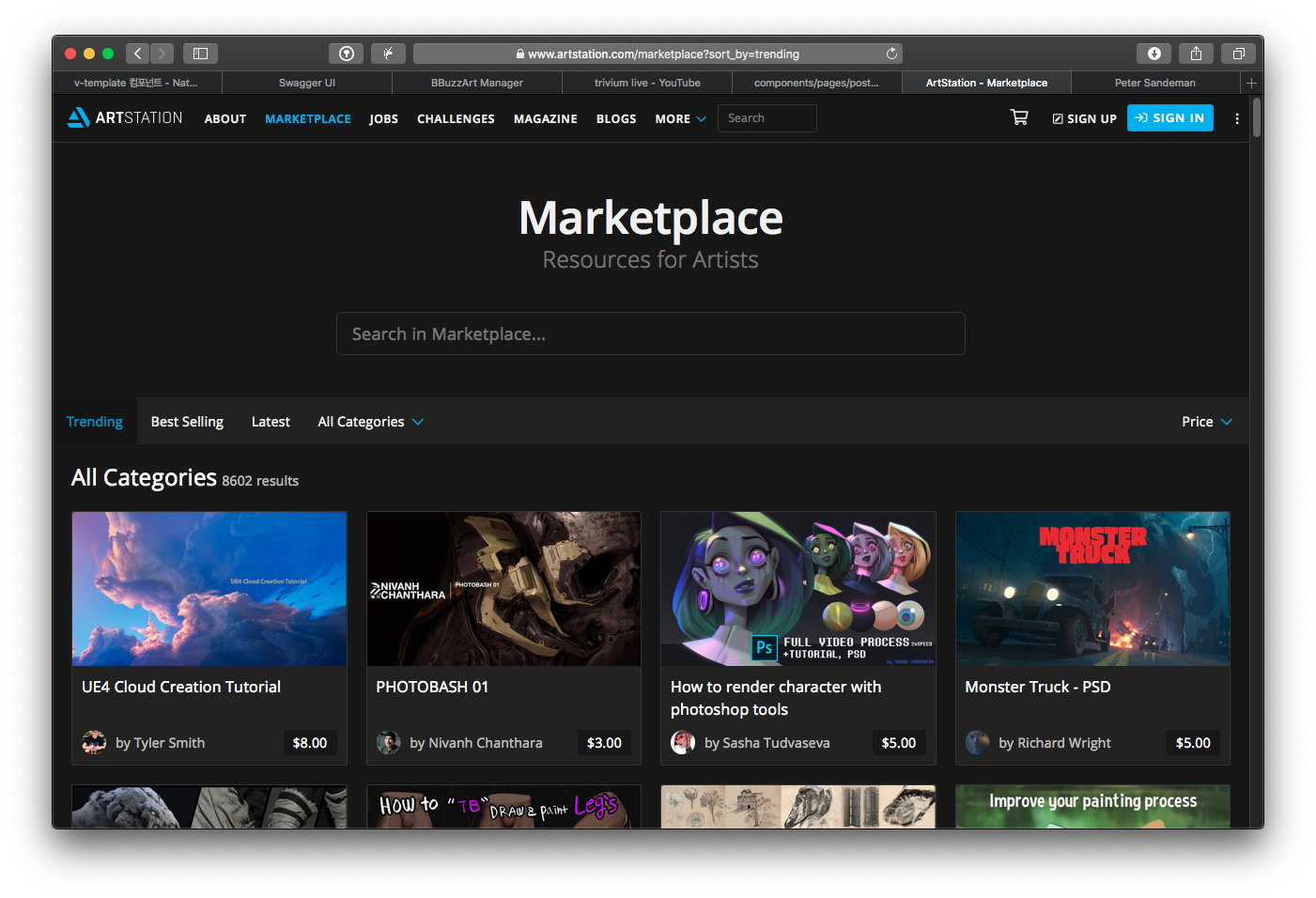Toggle the Safari sidebar button
Viewport: 1316px width, 898px height.
pyautogui.click(x=200, y=54)
